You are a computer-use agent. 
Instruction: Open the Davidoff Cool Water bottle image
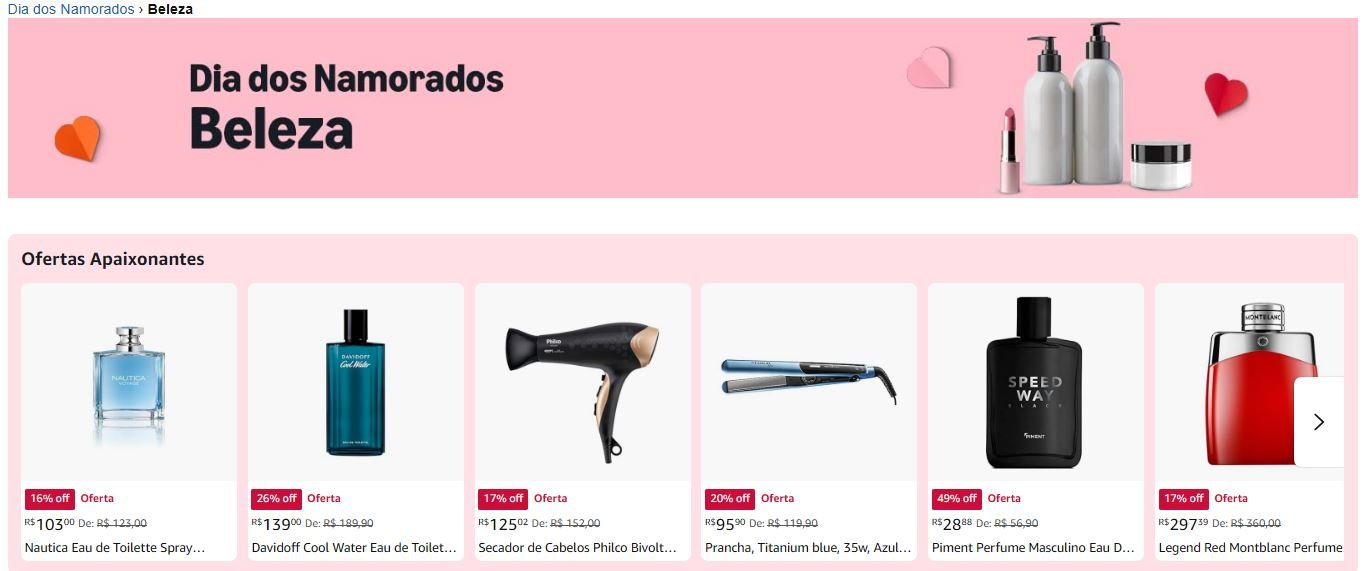pyautogui.click(x=356, y=382)
